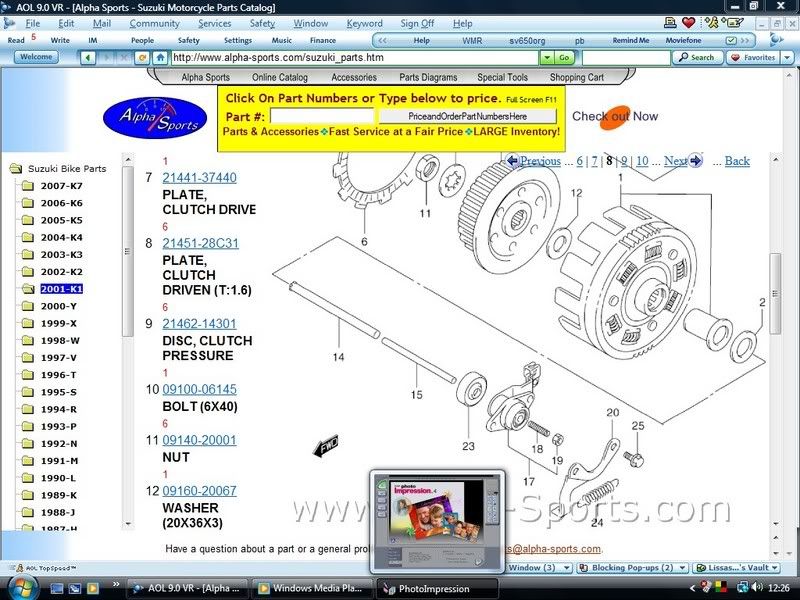Open the address bar history dropdown
800x600 pixels.
(x=546, y=58)
